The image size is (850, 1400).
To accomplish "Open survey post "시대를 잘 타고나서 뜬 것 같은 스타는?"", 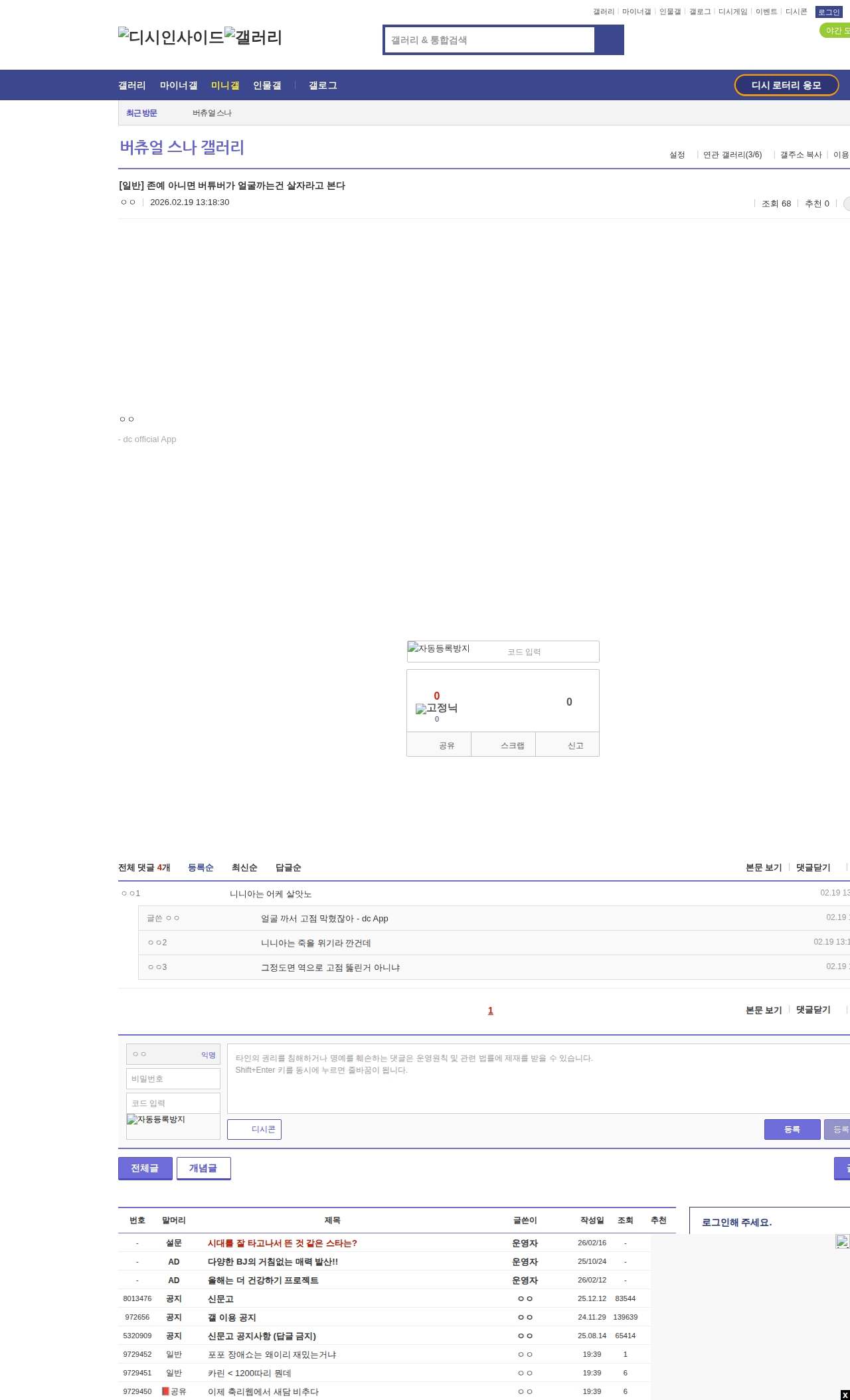I will click(x=282, y=1243).
